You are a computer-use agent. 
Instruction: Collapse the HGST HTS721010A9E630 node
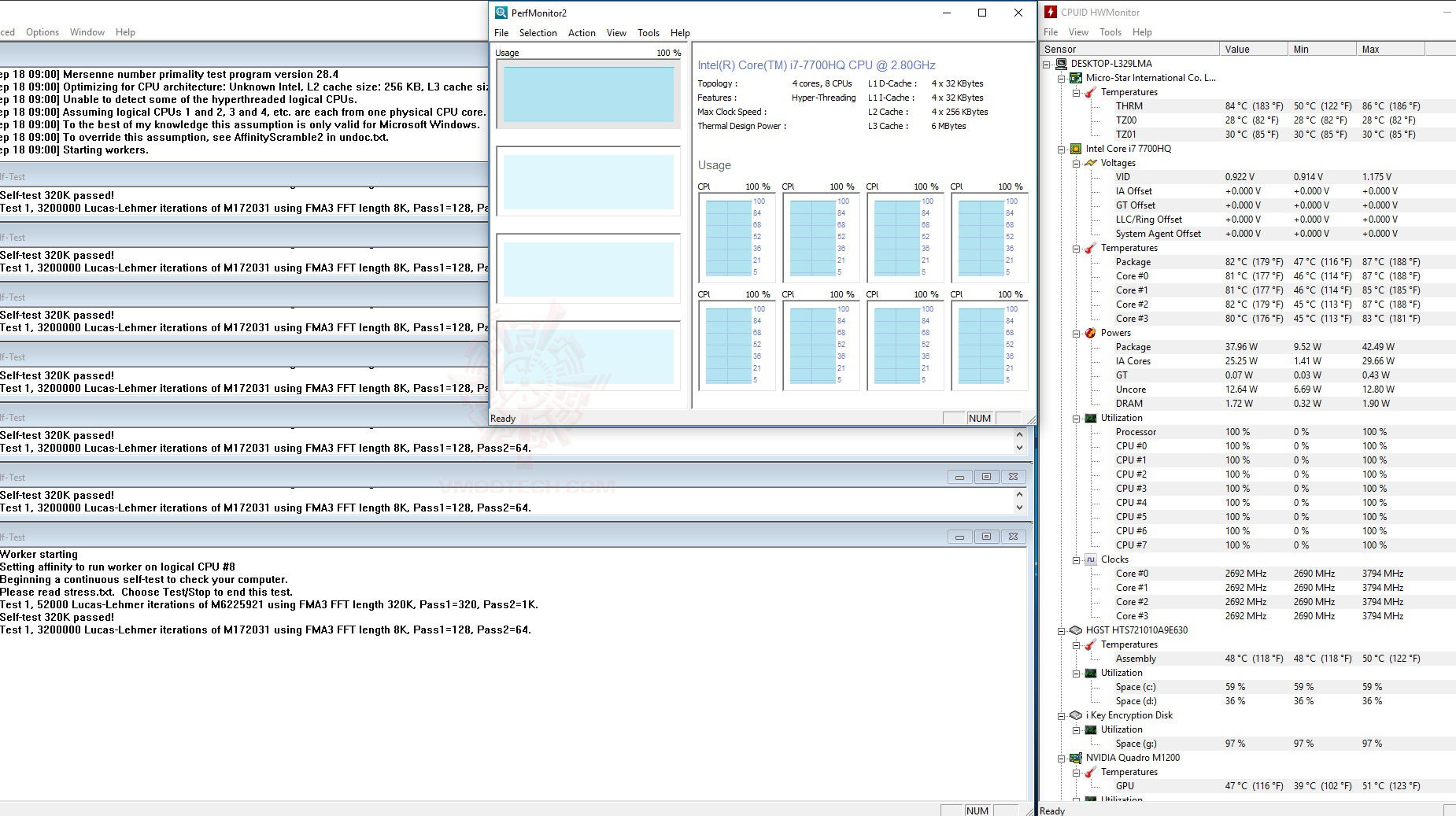pos(1061,631)
